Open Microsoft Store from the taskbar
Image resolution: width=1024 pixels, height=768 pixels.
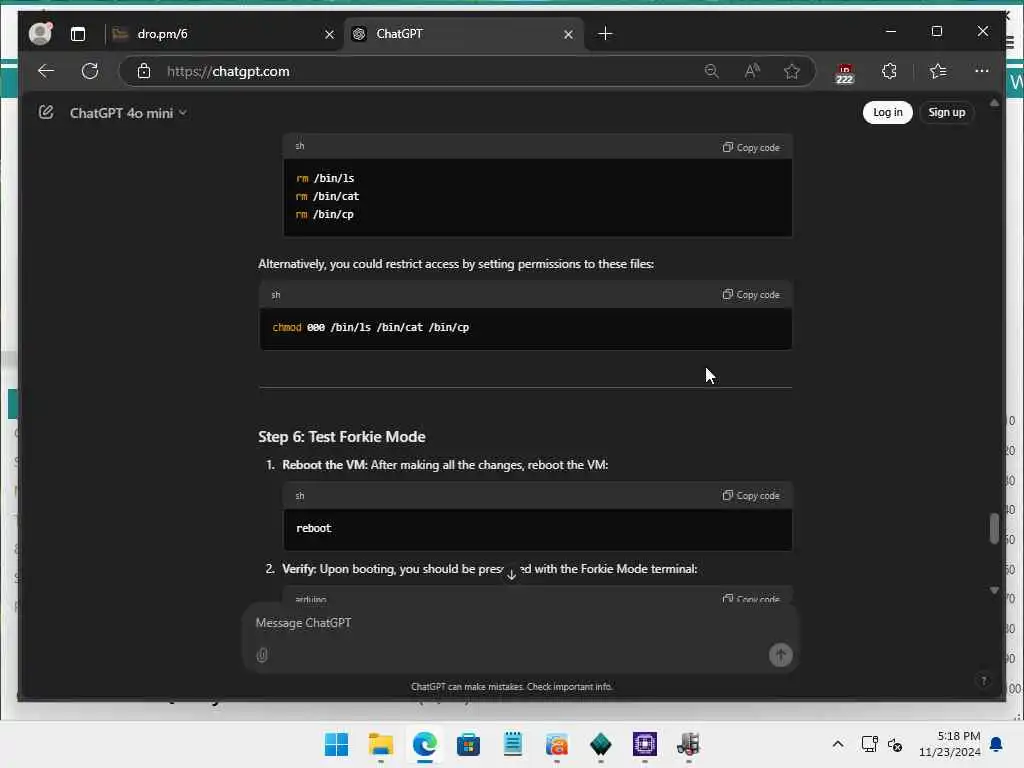[468, 744]
